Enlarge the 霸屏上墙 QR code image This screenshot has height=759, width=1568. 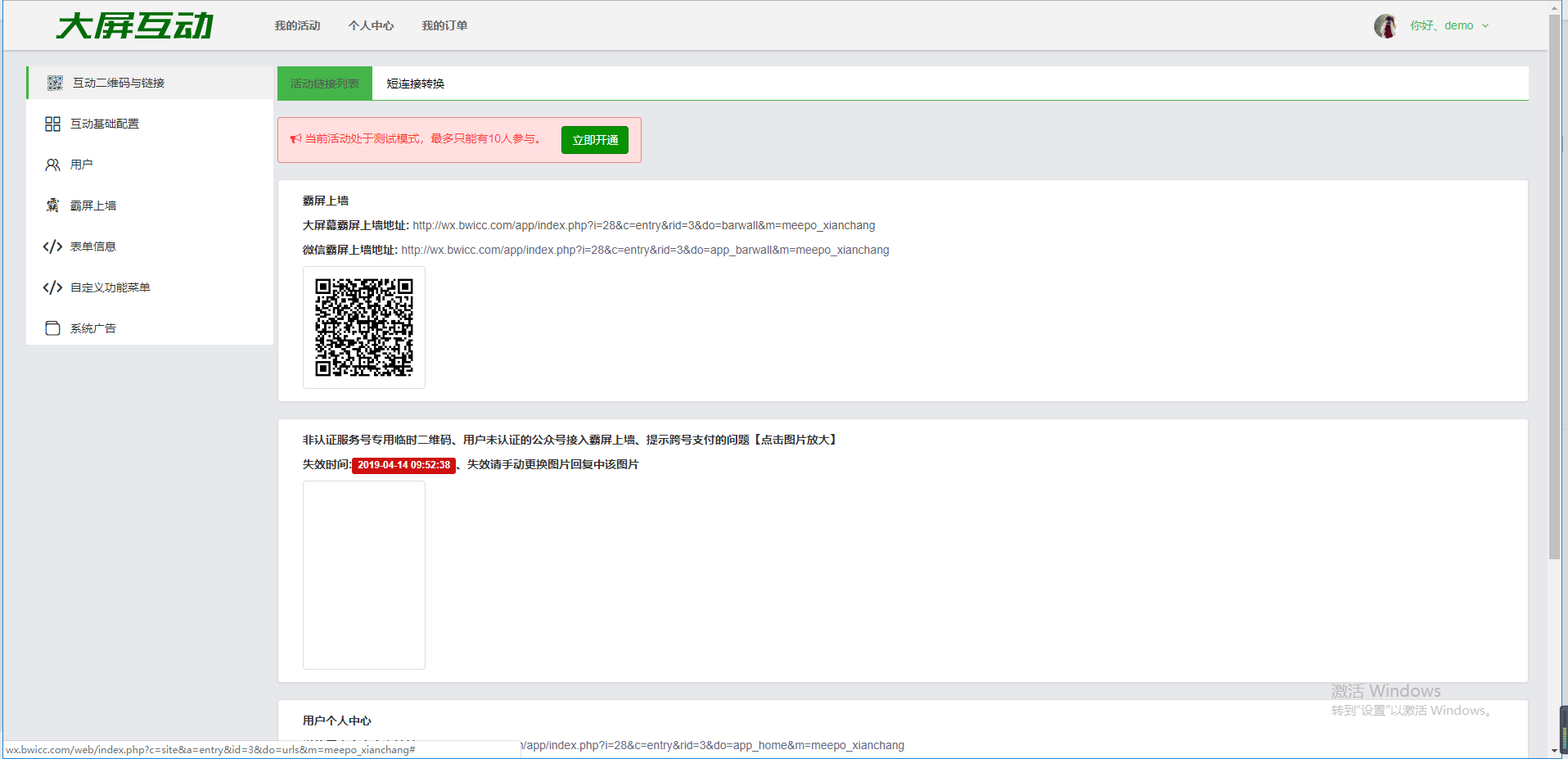(364, 328)
